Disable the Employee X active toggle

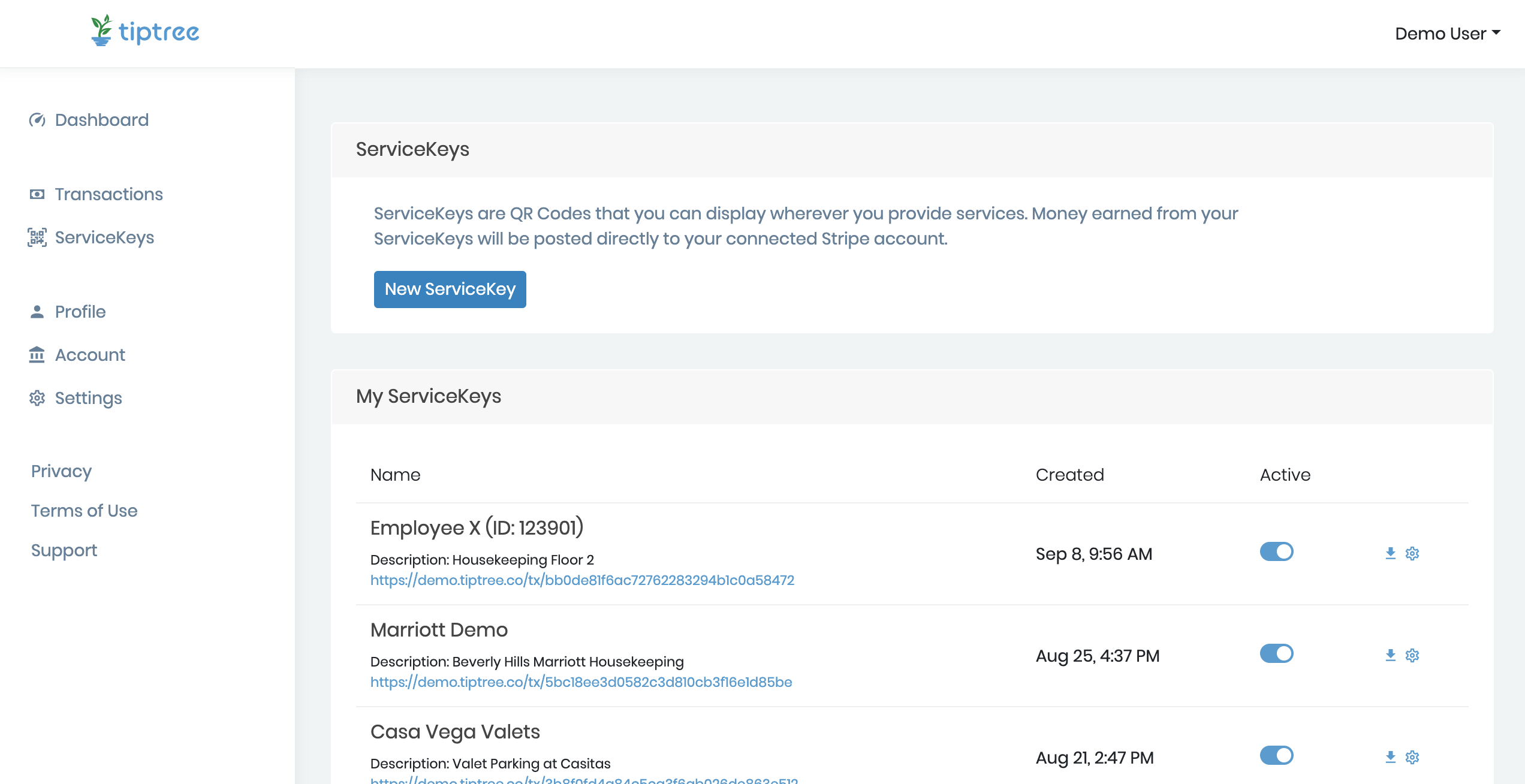click(x=1276, y=551)
